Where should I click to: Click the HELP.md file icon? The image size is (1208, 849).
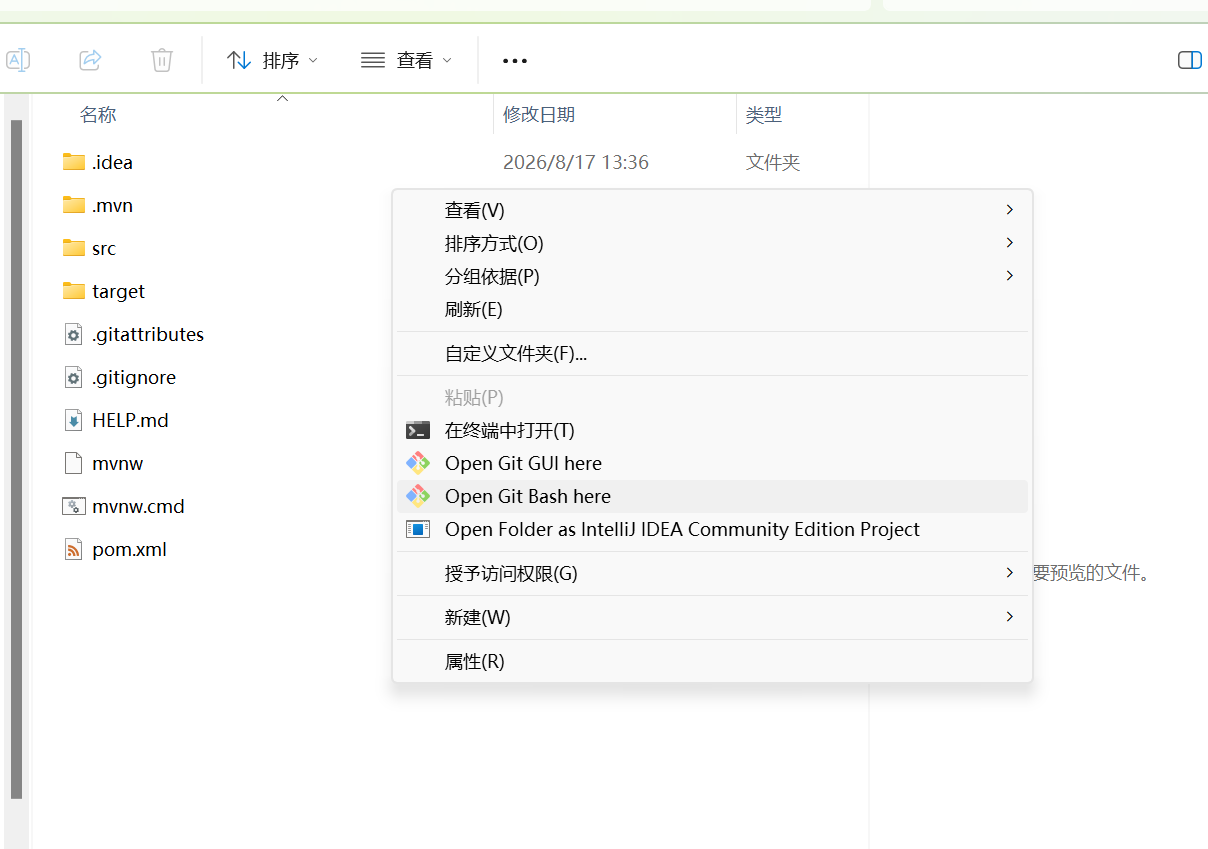73,420
